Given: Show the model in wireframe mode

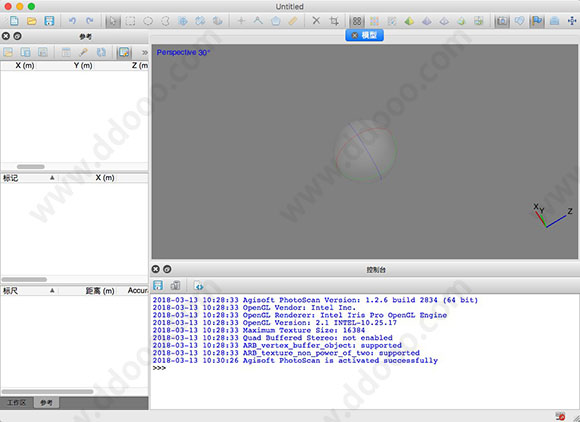Looking at the screenshot, I should 444,21.
